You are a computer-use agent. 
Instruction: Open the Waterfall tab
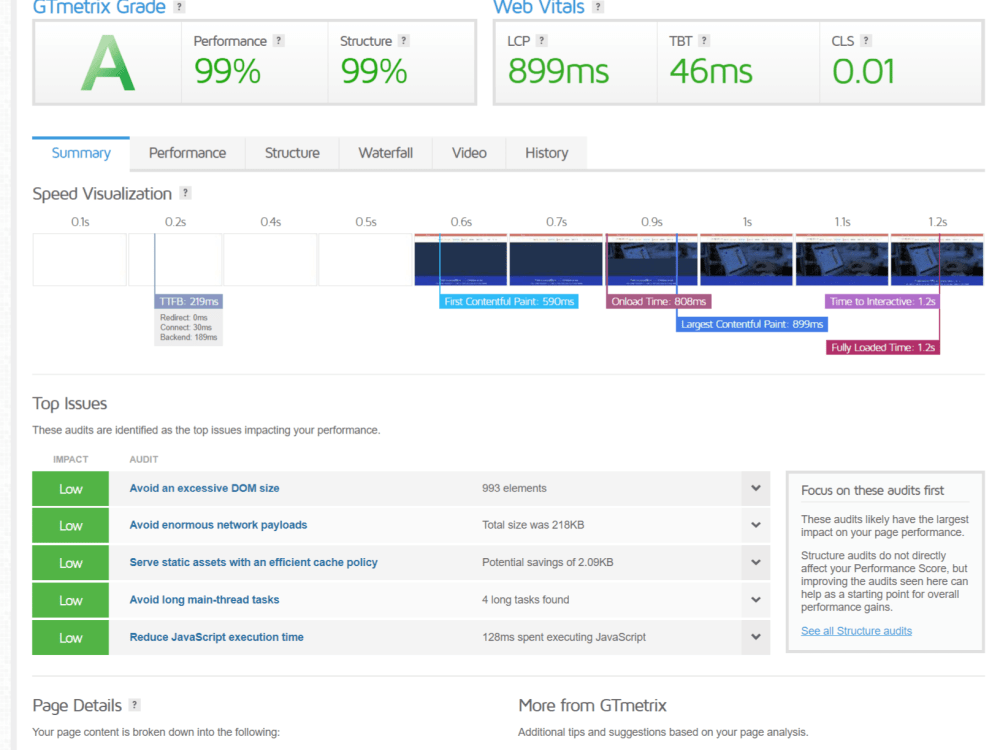386,153
